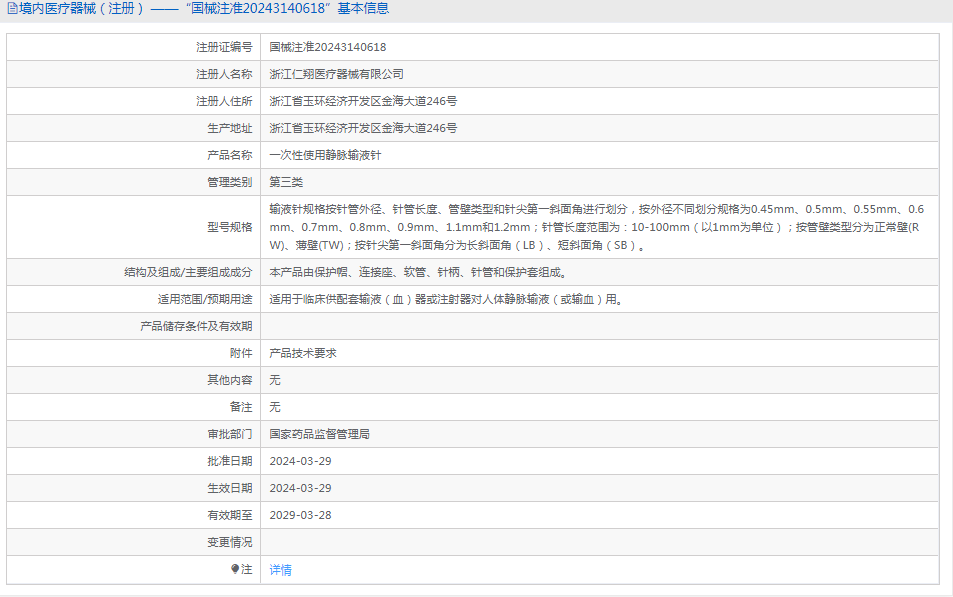This screenshot has width=953, height=597.
Task: Click the 注册证编号 label
Action: pyautogui.click(x=224, y=47)
